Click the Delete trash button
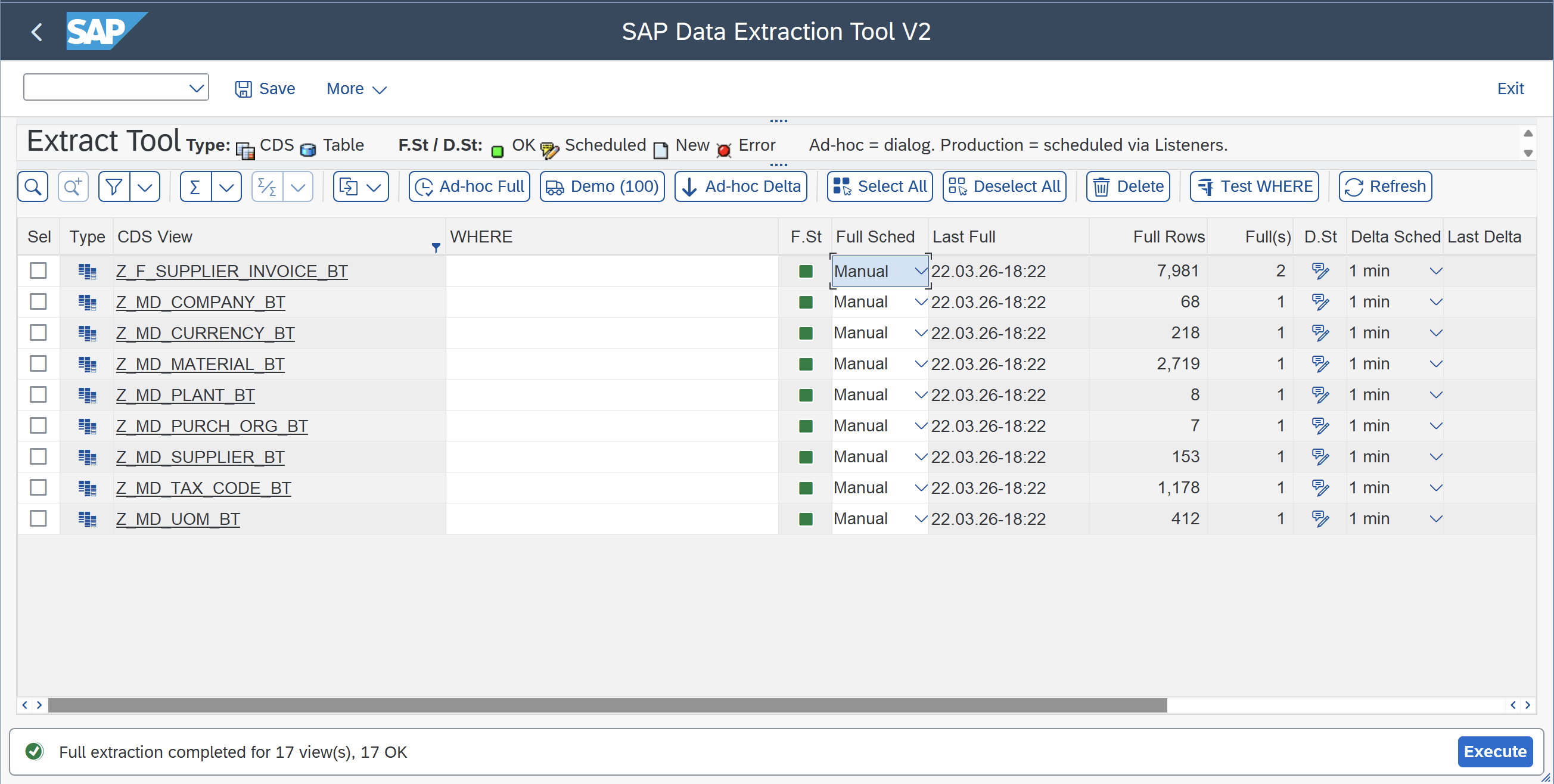The width and height of the screenshot is (1554, 784). tap(1127, 187)
